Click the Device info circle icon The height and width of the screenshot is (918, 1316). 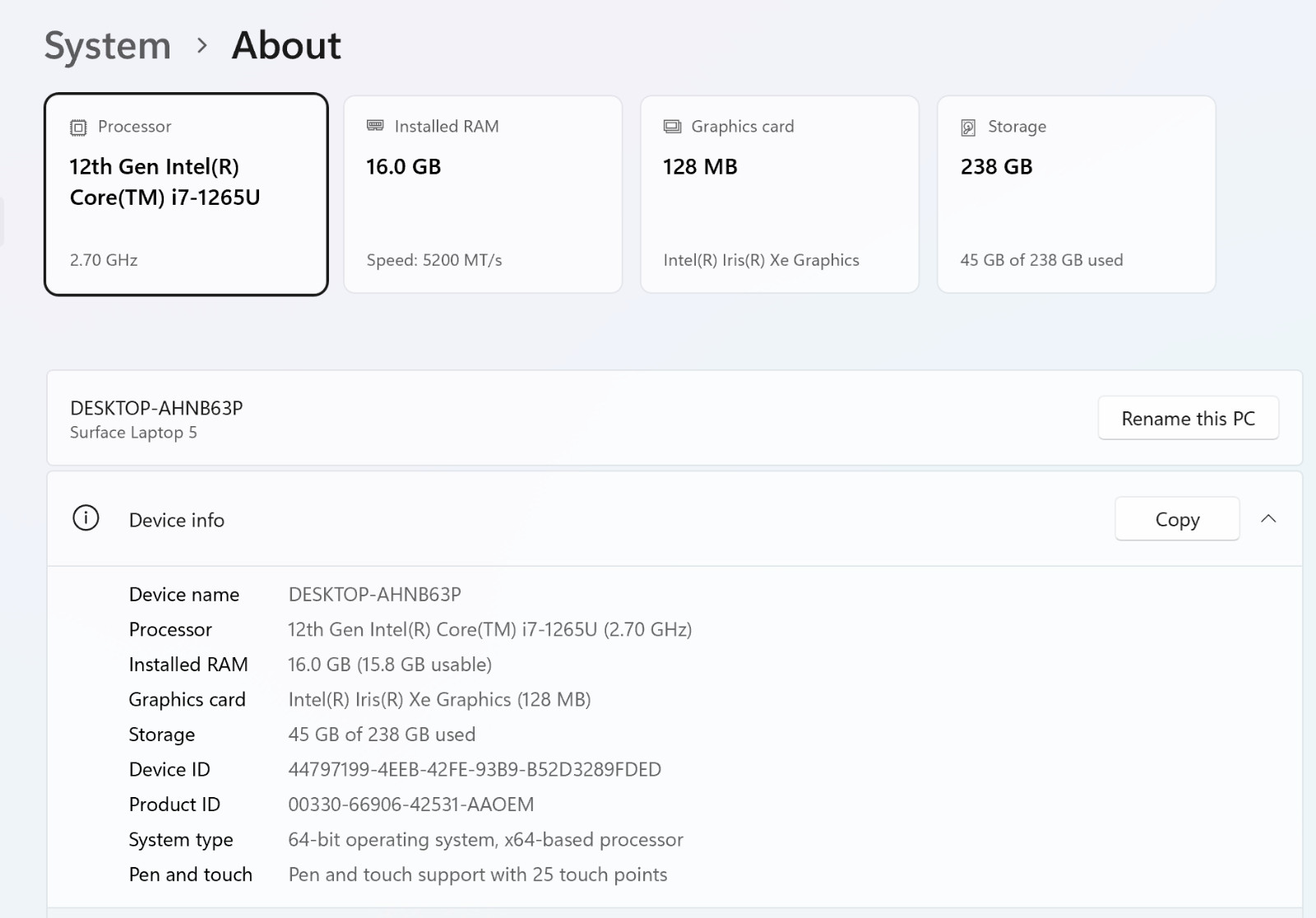pyautogui.click(x=86, y=518)
